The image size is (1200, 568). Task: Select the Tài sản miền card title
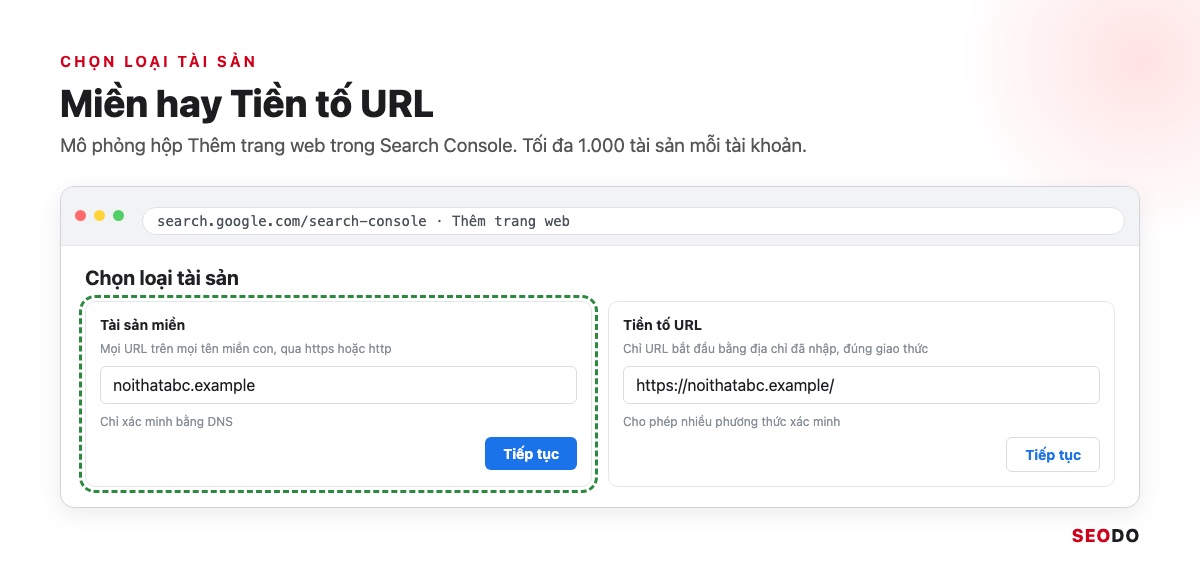click(x=142, y=325)
